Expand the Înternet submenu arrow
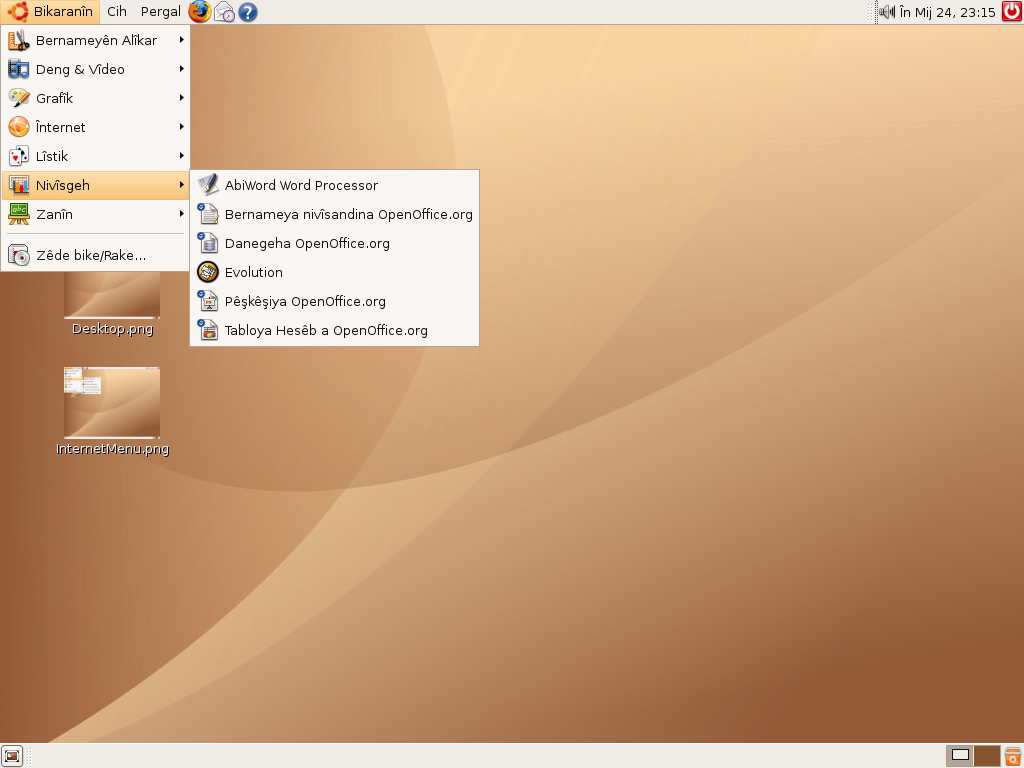The height and width of the screenshot is (768, 1024). [182, 127]
